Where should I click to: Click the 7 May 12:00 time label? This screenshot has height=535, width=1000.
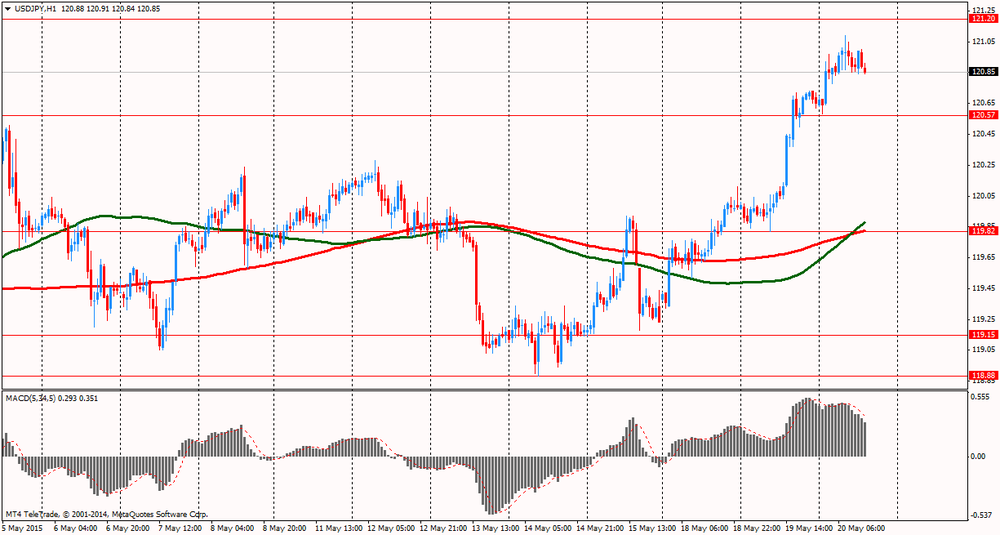179,529
